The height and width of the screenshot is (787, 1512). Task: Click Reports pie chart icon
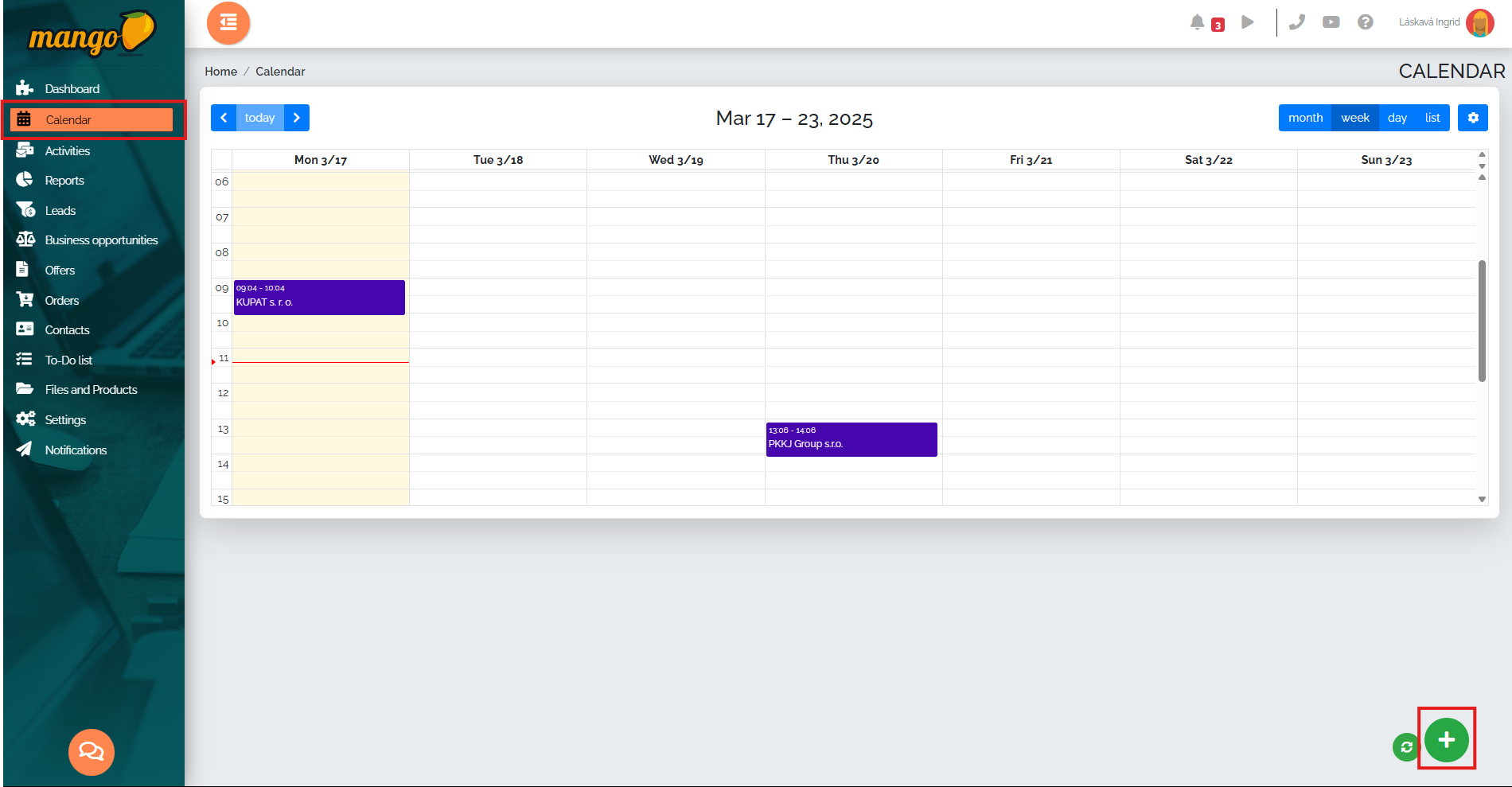[x=25, y=180]
